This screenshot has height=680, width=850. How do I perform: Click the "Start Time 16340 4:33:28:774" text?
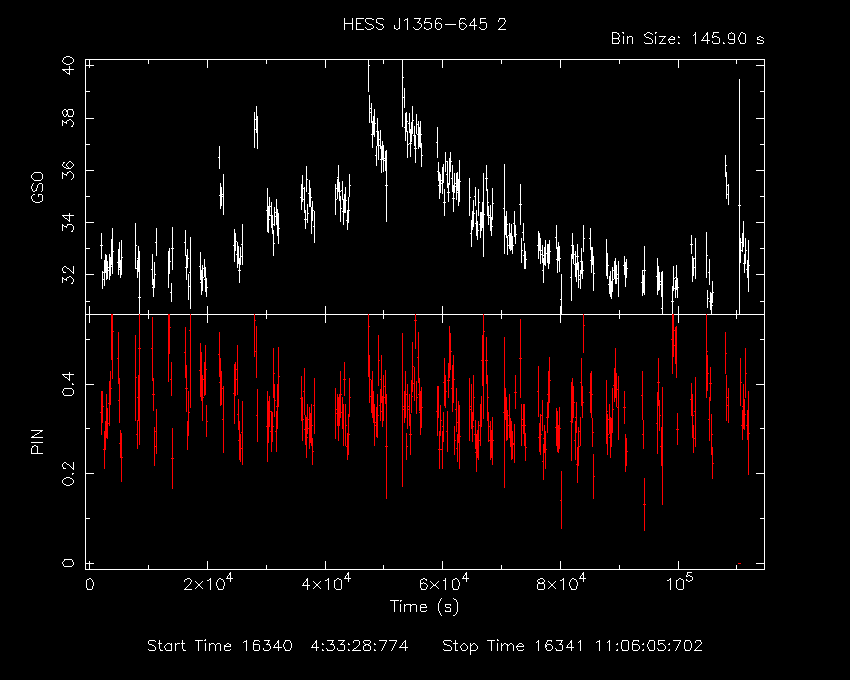[278, 646]
